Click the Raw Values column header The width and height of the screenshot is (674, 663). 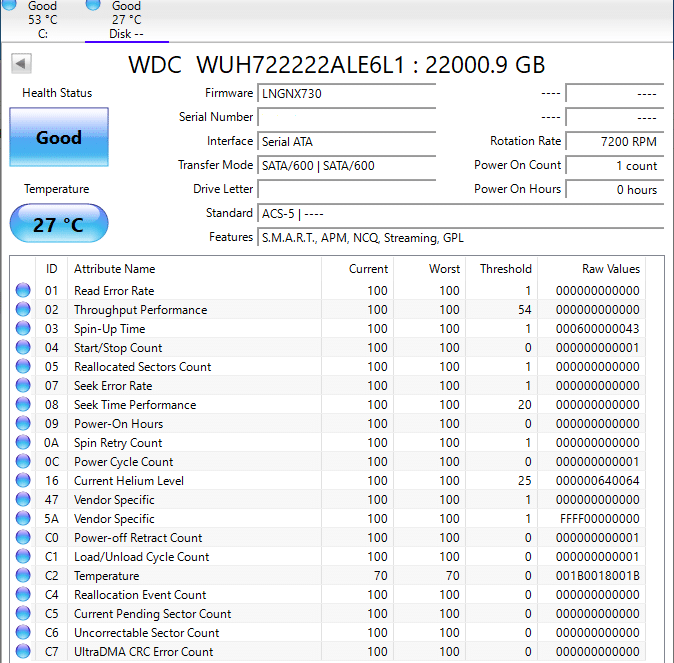[591, 269]
